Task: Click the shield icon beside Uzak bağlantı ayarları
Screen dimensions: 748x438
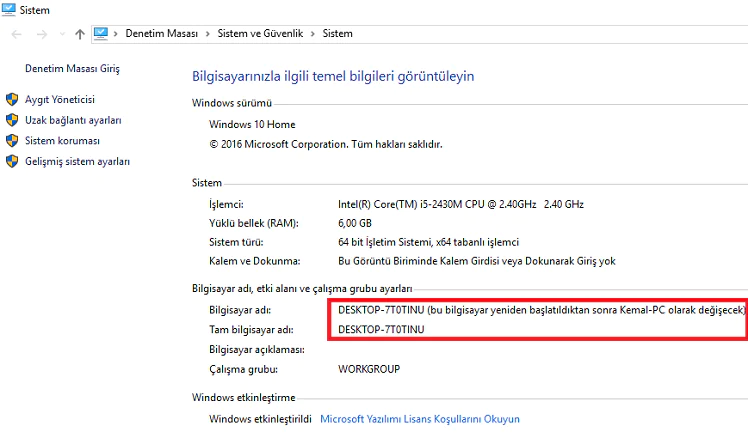Action: [x=12, y=120]
